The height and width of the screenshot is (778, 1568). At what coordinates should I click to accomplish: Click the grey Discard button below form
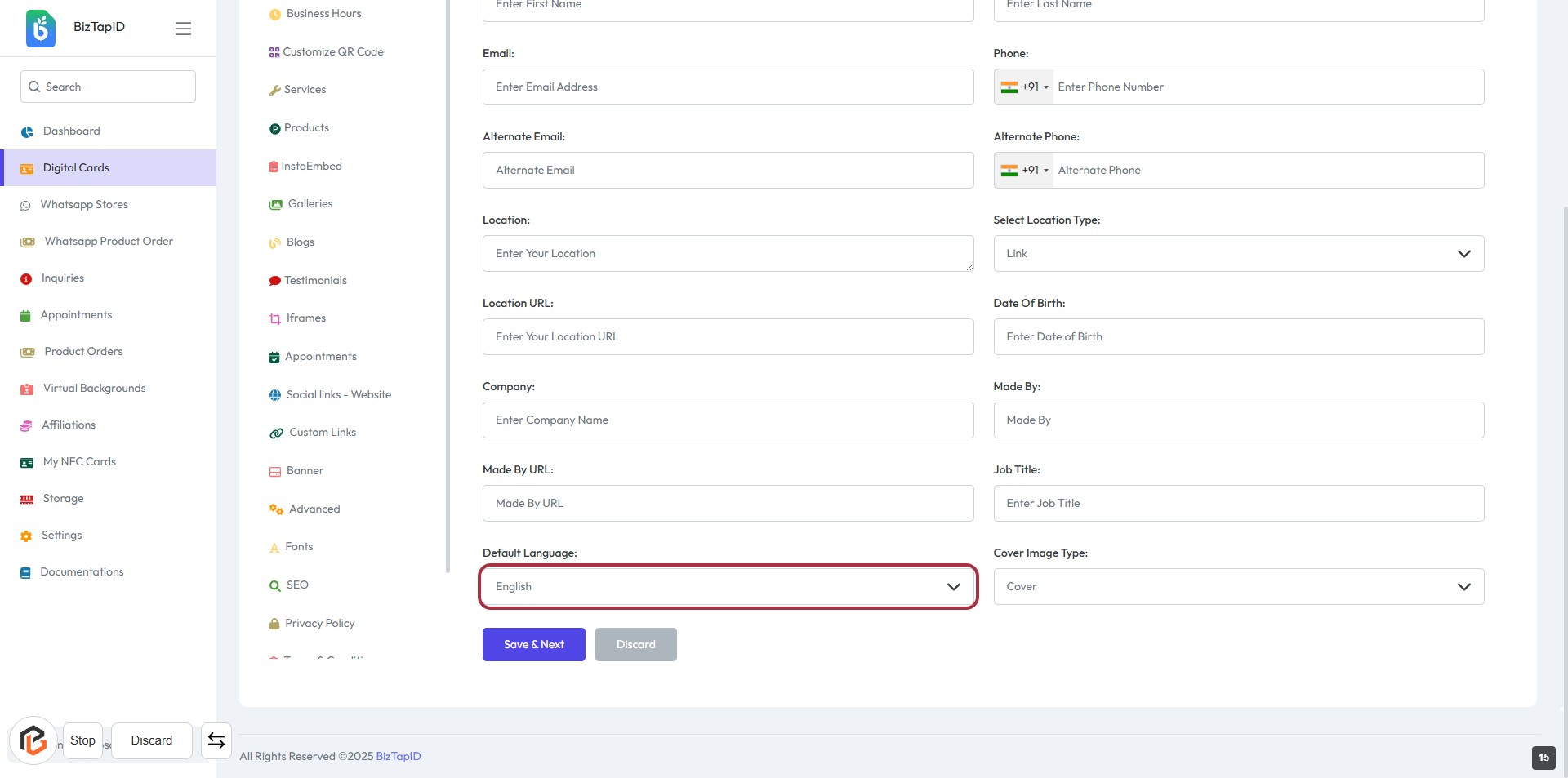pyautogui.click(x=635, y=645)
